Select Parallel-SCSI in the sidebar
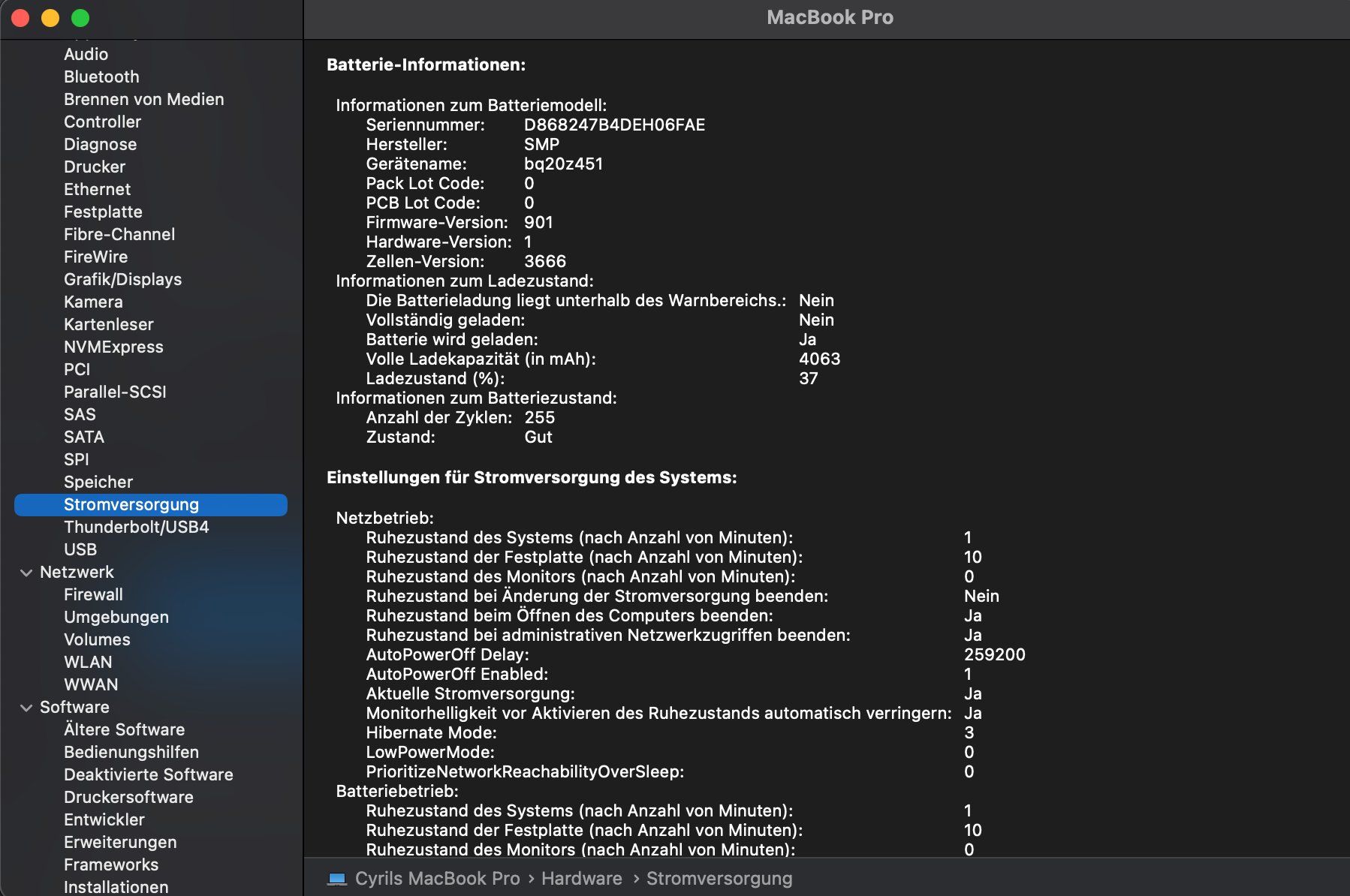The image size is (1350, 896). (115, 392)
